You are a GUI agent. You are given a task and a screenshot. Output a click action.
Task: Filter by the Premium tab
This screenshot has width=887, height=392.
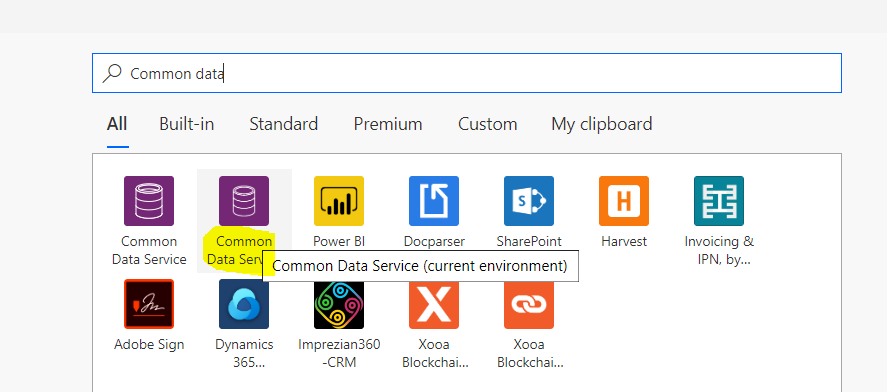point(388,124)
